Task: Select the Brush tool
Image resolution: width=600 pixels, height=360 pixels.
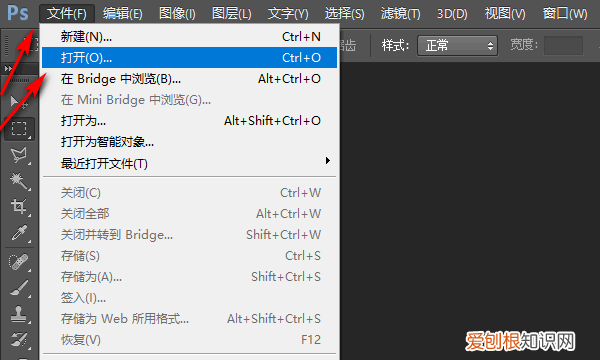Action: point(19,288)
